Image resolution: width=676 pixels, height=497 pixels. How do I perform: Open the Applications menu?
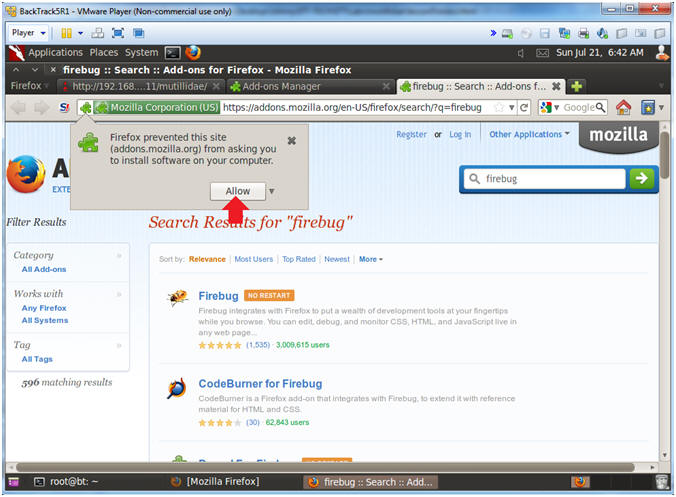[x=55, y=53]
